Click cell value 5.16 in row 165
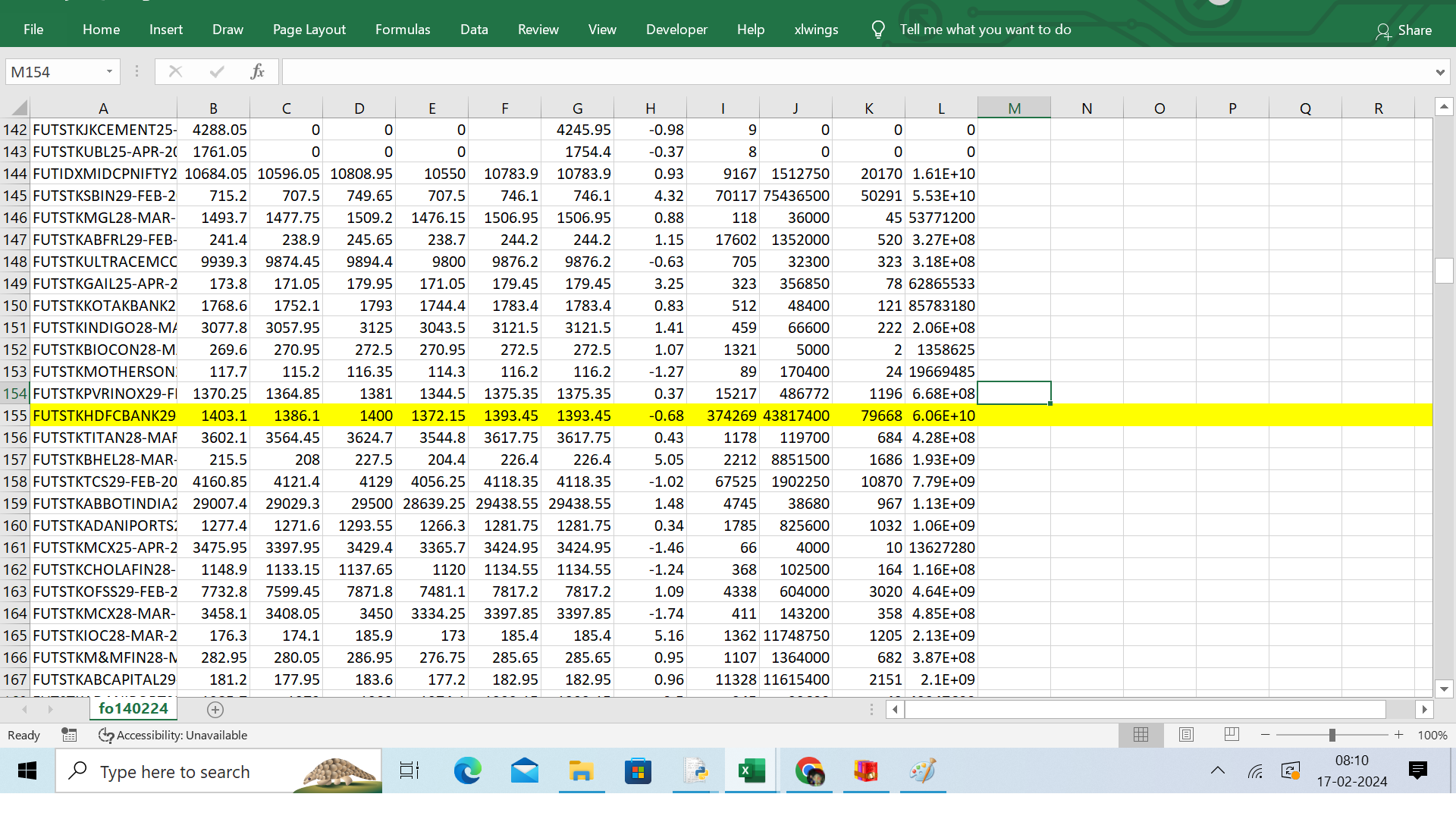This screenshot has height=819, width=1456. [651, 635]
